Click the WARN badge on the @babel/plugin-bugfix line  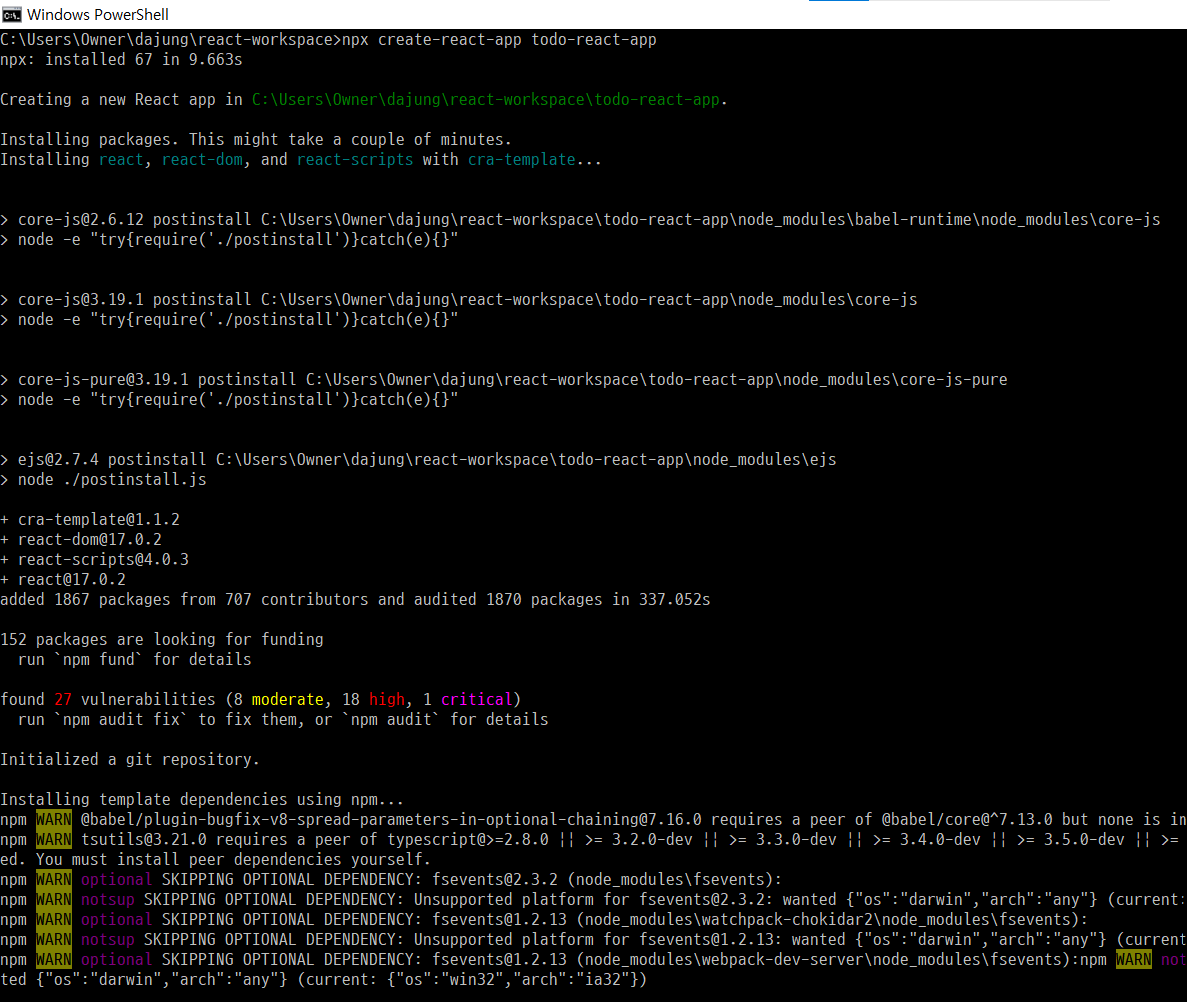54,820
